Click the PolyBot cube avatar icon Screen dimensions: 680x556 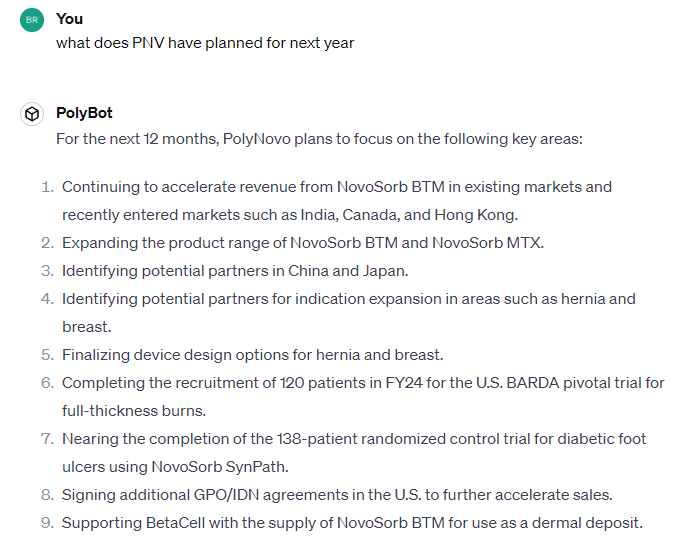click(32, 114)
